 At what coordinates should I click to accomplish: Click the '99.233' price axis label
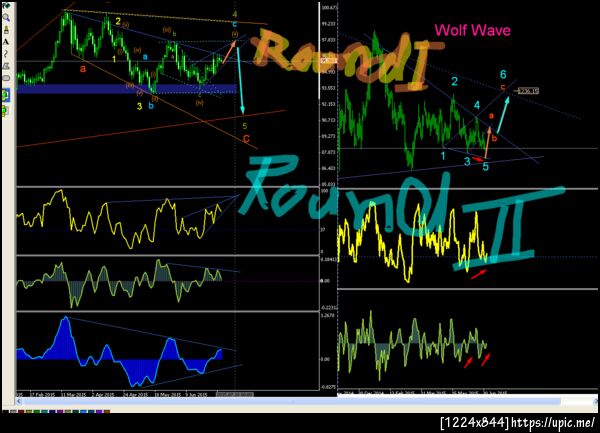point(329,24)
